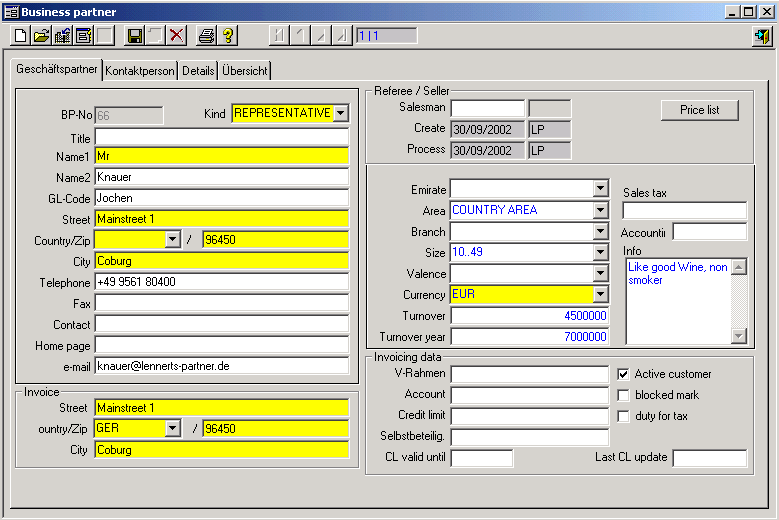The height and width of the screenshot is (520, 779).
Task: Open the Details tab
Action: tap(198, 71)
